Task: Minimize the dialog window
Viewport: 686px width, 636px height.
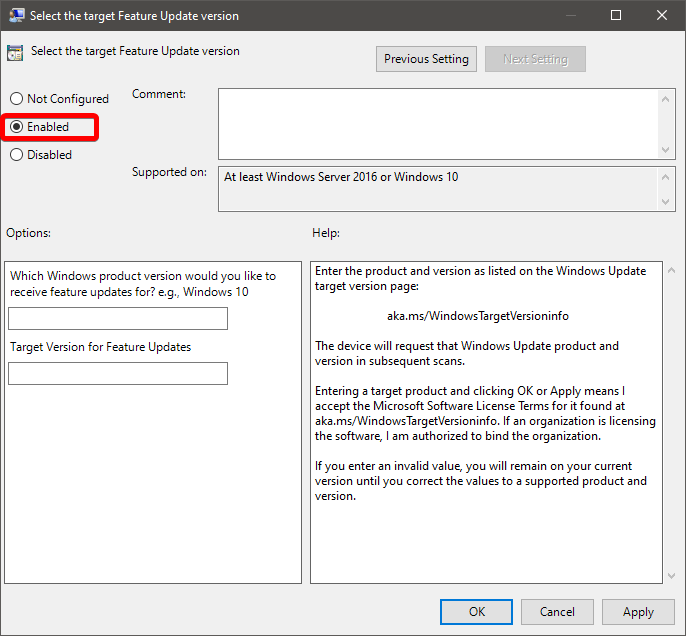Action: (x=570, y=15)
